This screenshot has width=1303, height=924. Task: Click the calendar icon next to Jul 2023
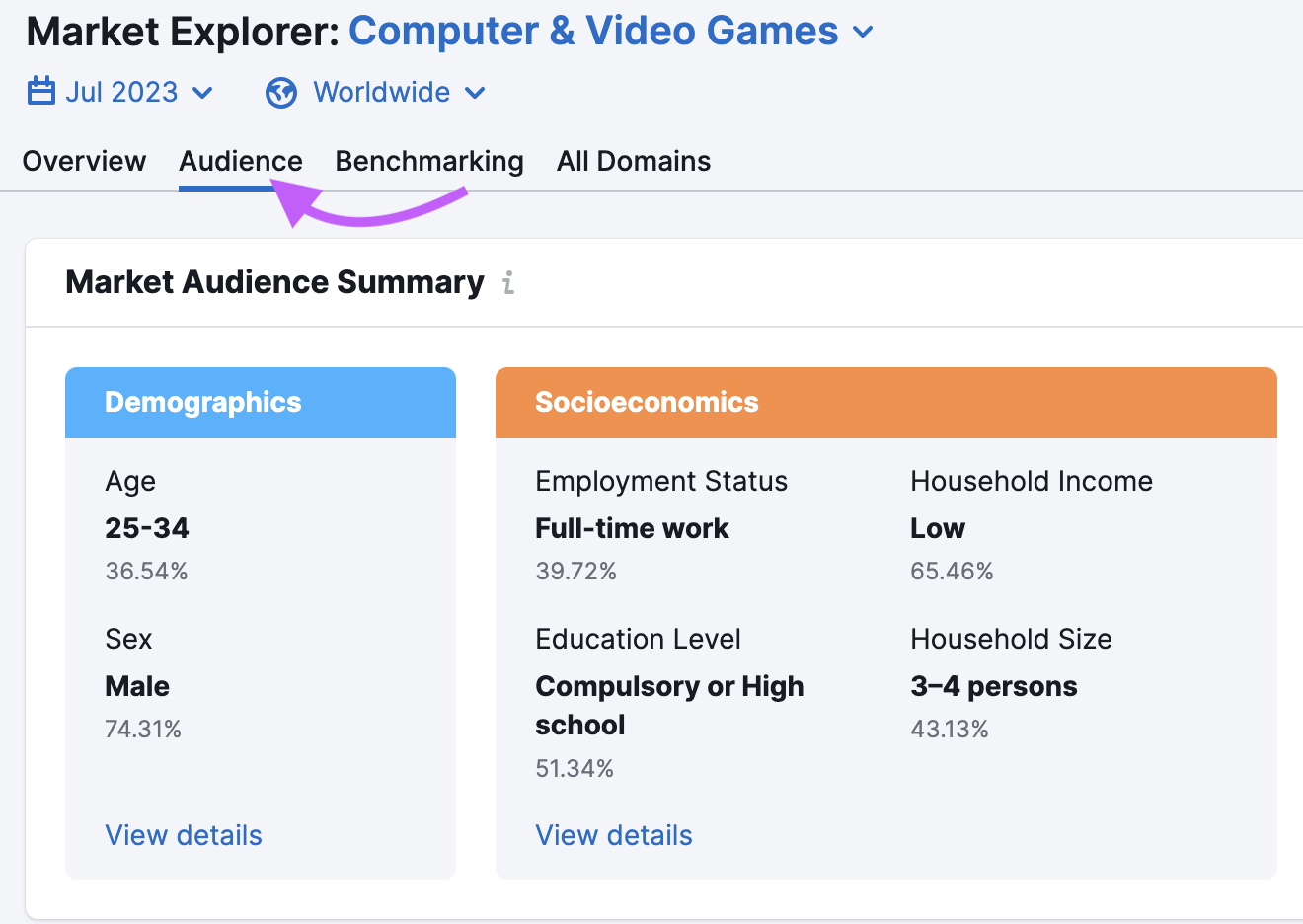tap(40, 91)
